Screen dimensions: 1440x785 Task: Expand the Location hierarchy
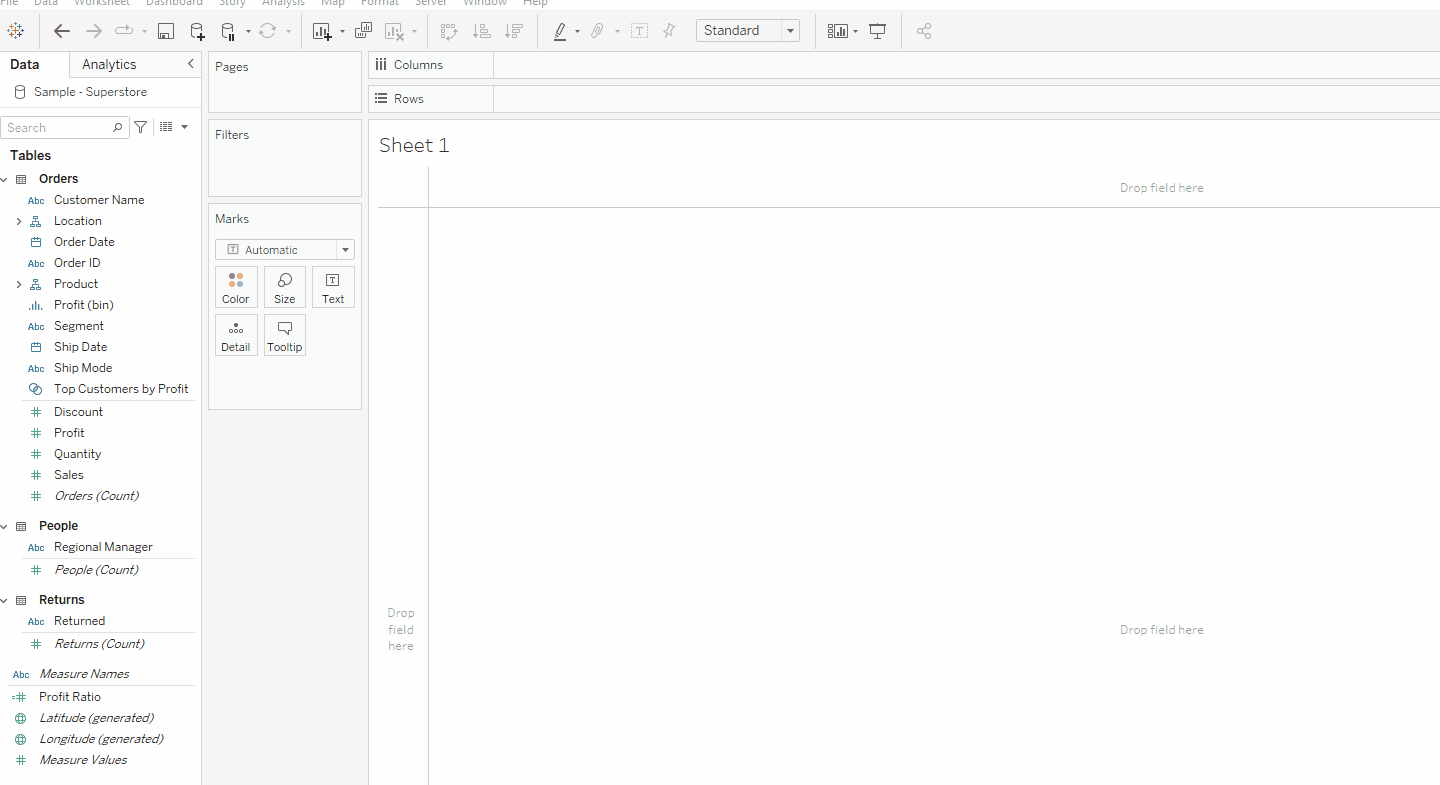[x=18, y=221]
